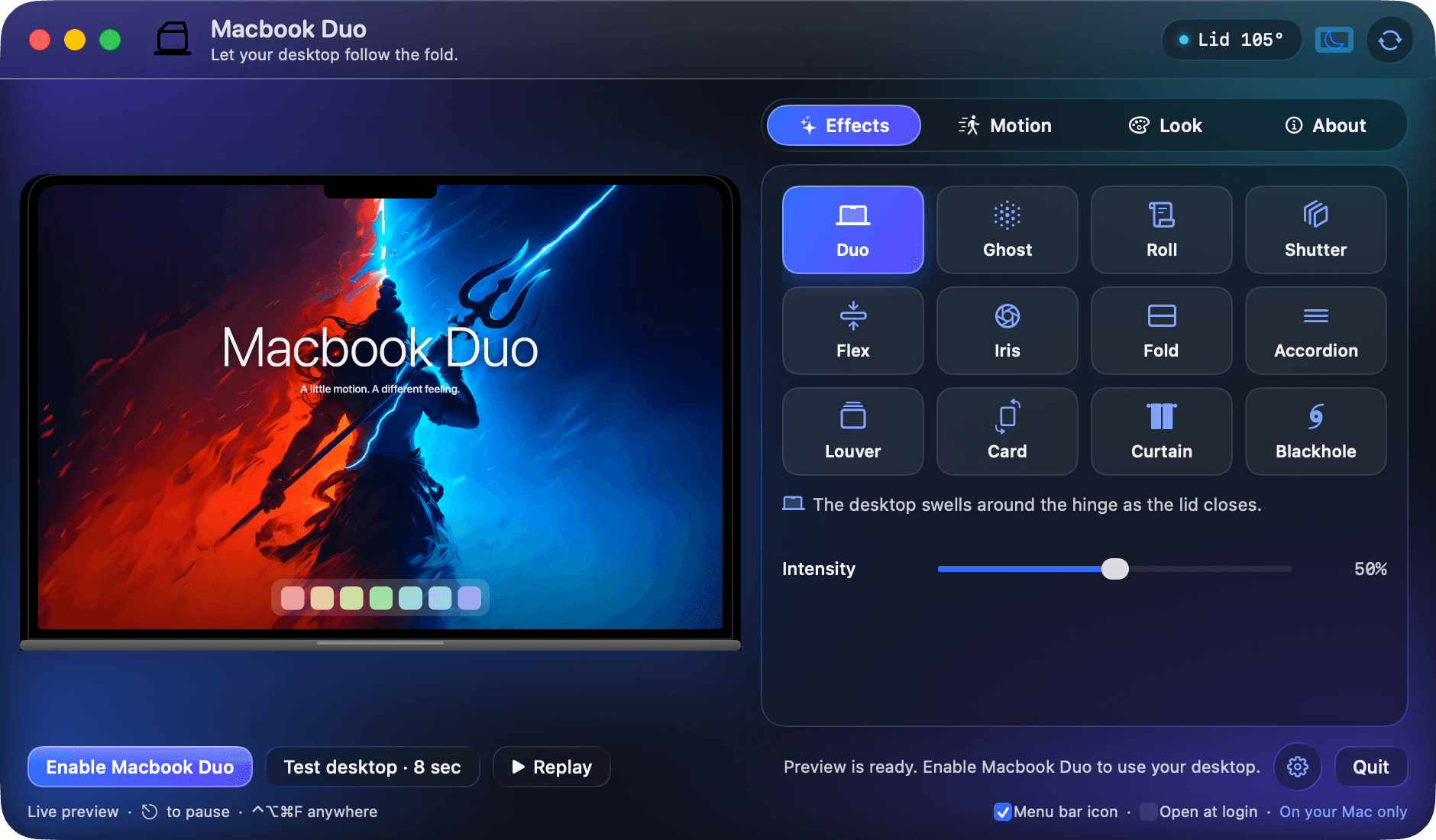Screen dimensions: 1436x840
Task: Choose the Louver effect
Action: [x=853, y=431]
